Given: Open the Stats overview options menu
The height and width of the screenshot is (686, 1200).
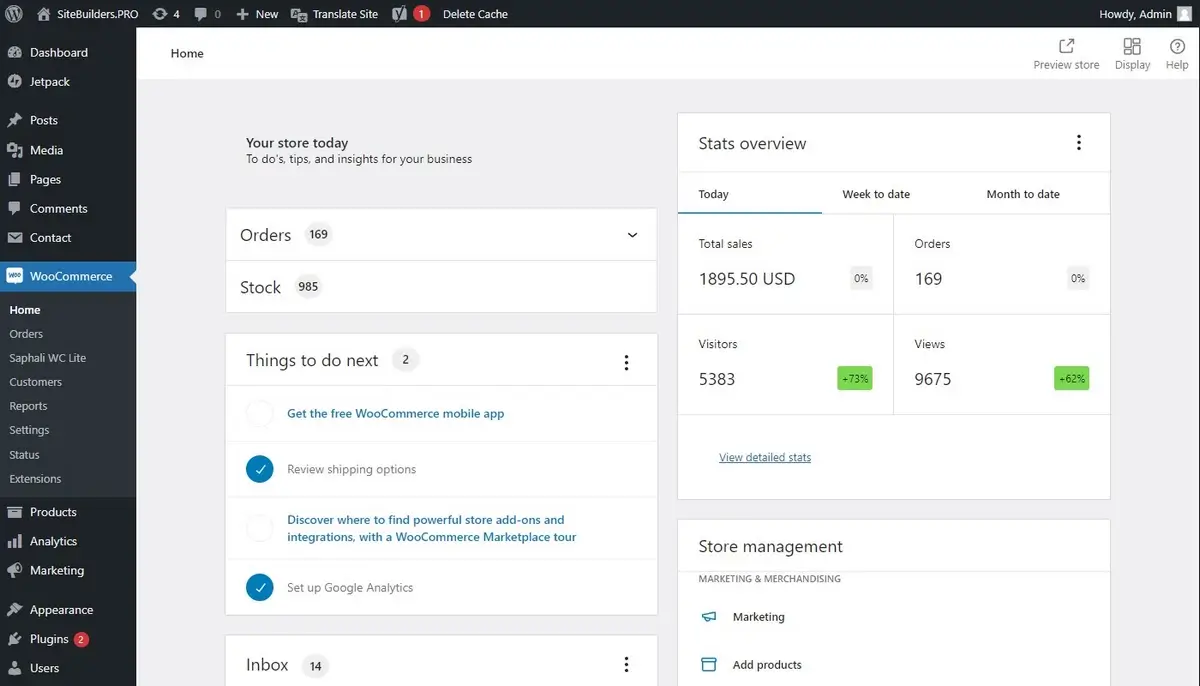Looking at the screenshot, I should tap(1078, 142).
